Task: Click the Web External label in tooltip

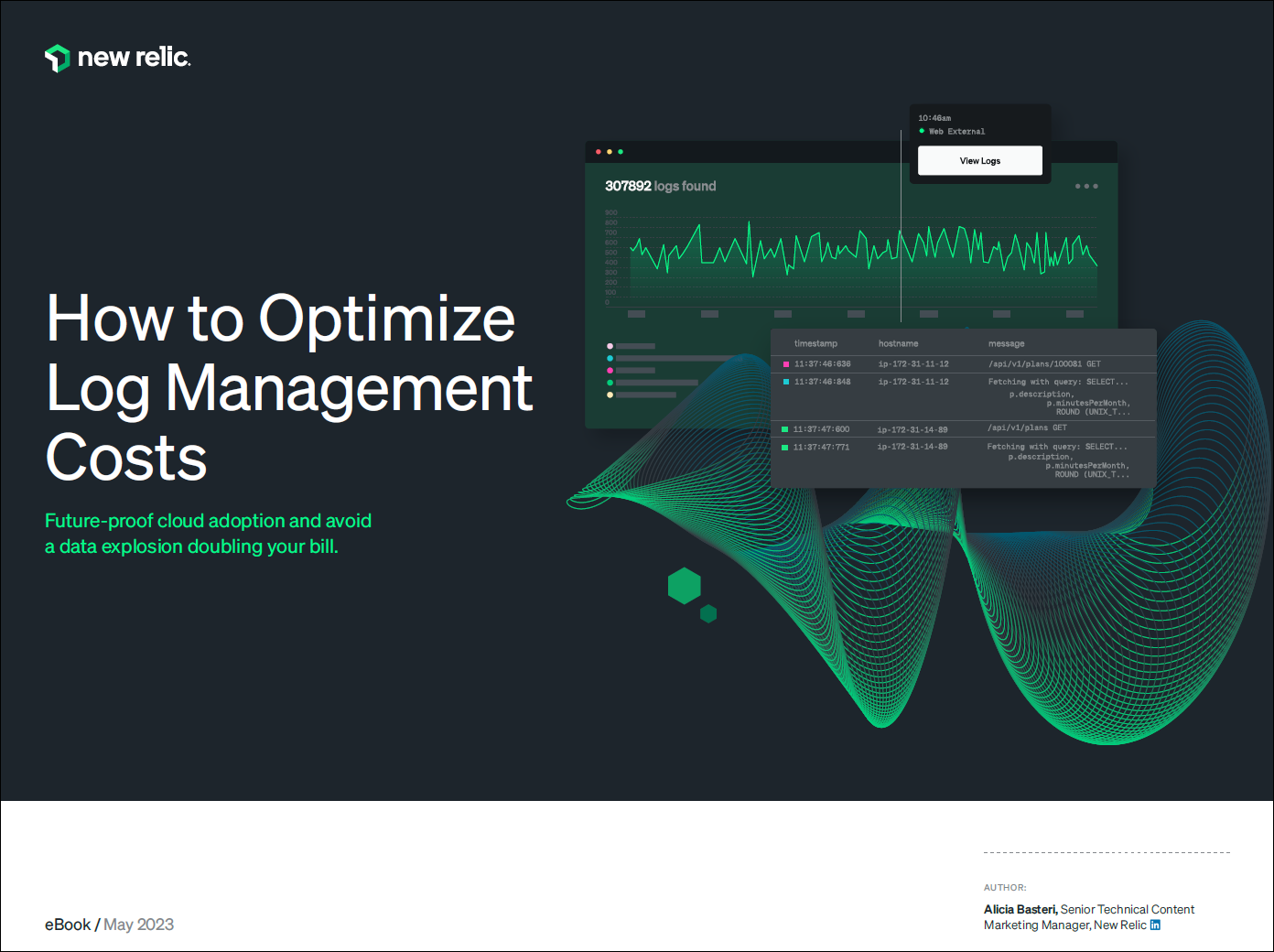Action: pos(956,132)
